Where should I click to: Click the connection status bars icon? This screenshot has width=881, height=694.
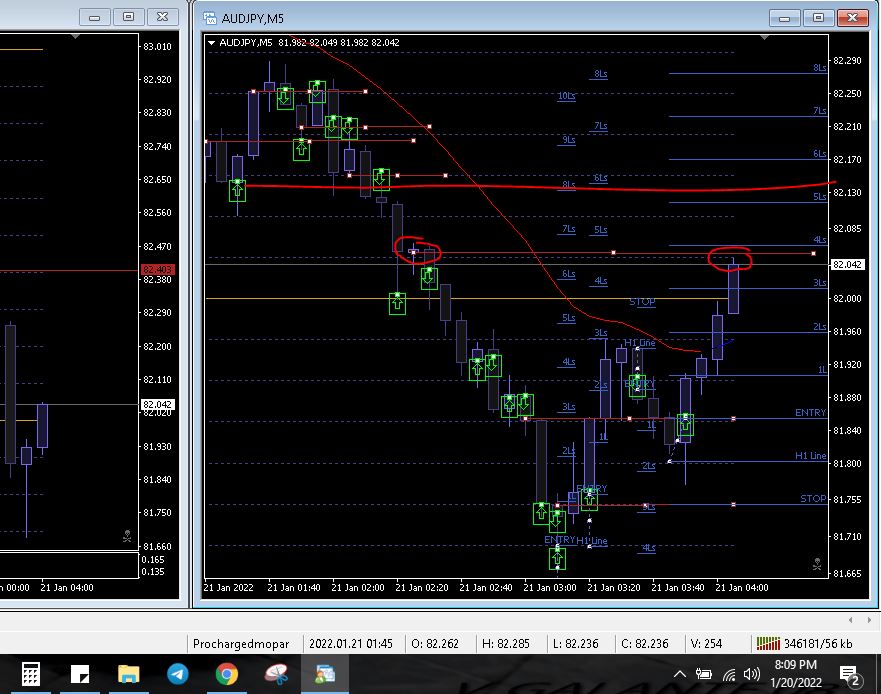pos(768,643)
